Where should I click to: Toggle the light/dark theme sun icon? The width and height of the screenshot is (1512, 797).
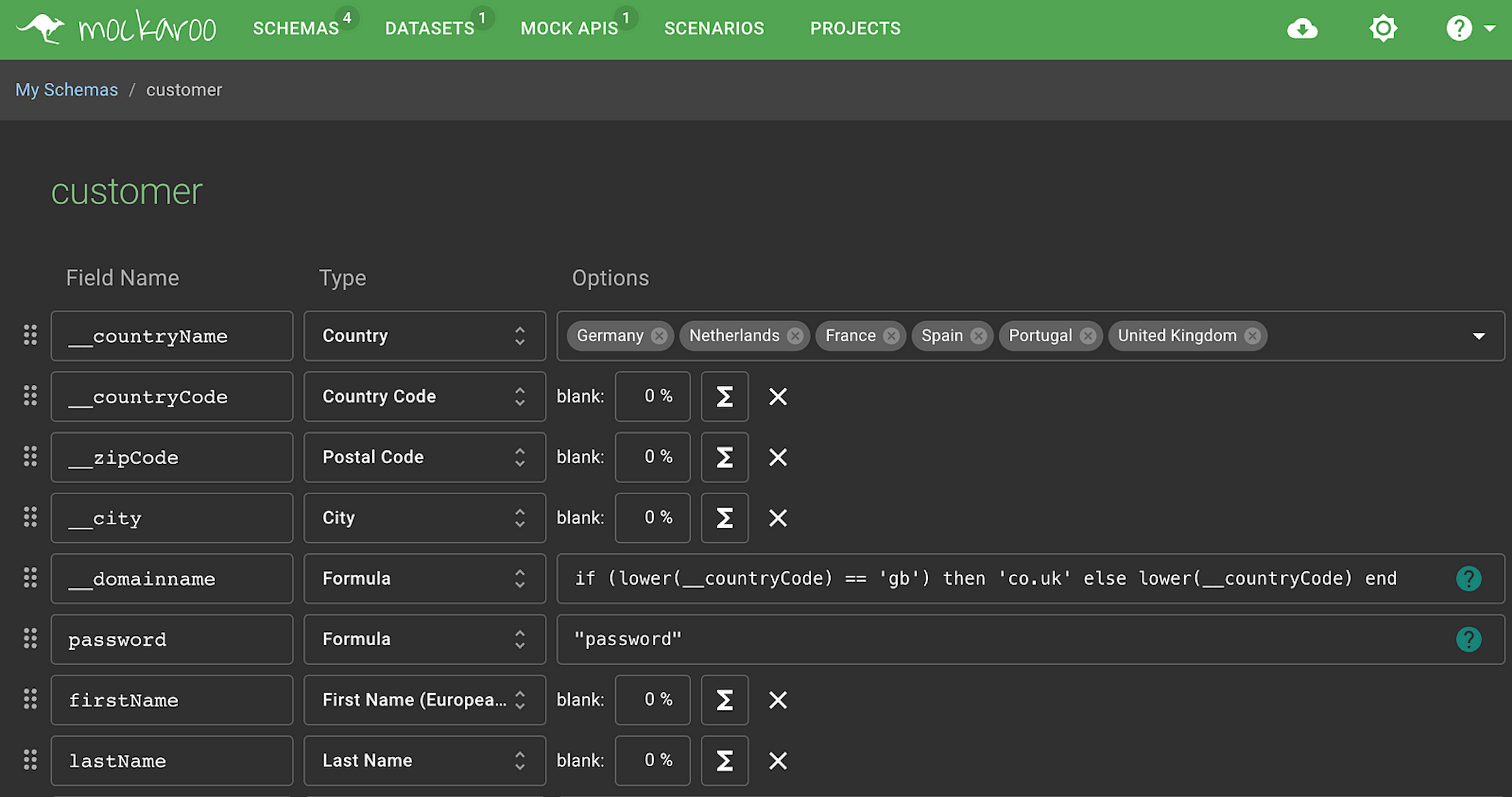[1383, 28]
